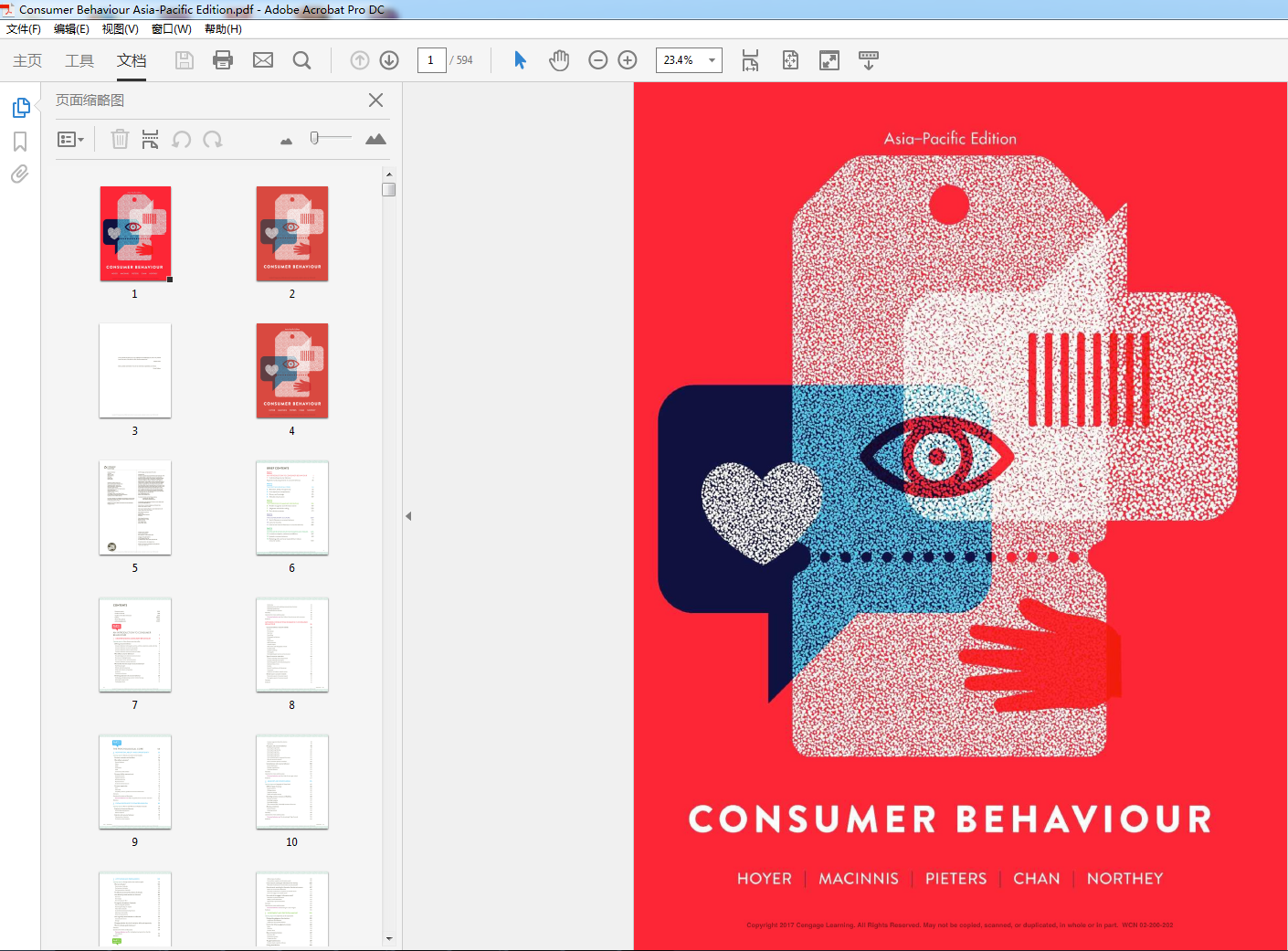Switch to the 主页 tab
Screen dimensions: 1288x951
coord(27,60)
